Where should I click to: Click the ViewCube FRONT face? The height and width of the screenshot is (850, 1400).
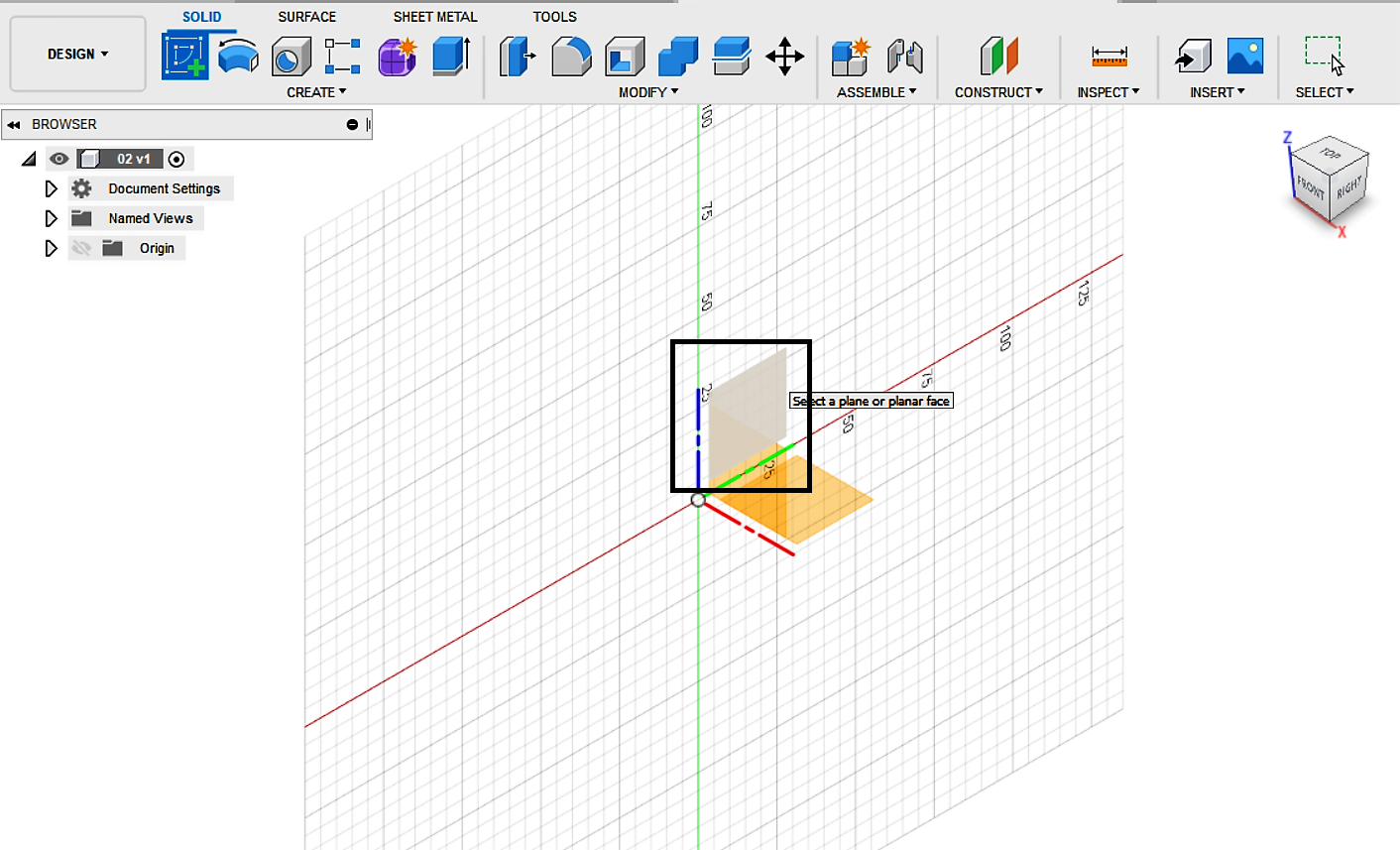[1310, 186]
